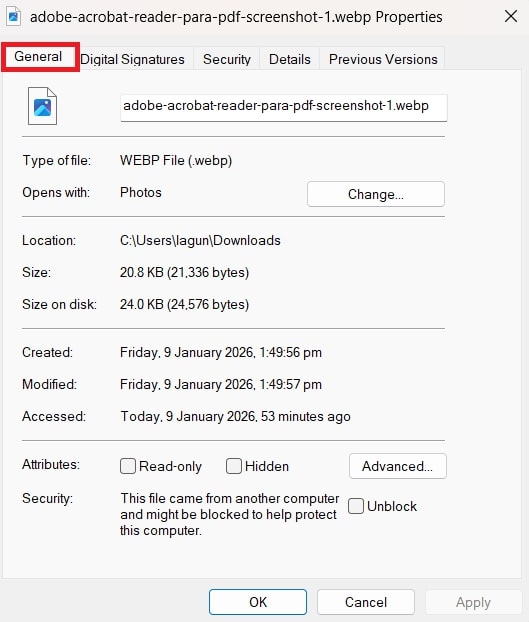Screen dimensions: 529x622
Task: Click the 'Size on disk:' label
Action: click(x=59, y=304)
